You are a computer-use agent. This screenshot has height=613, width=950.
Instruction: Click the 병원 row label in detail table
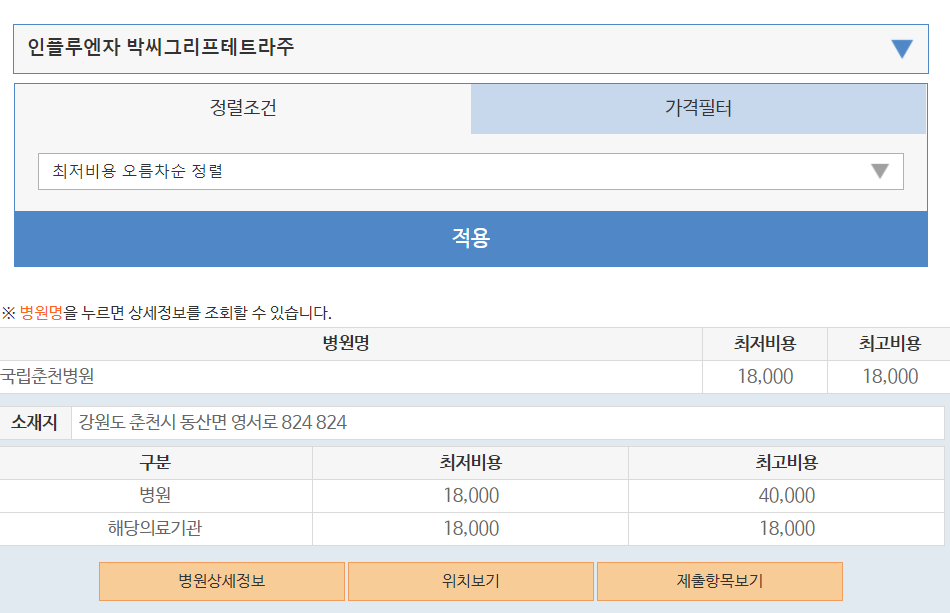pyautogui.click(x=155, y=496)
